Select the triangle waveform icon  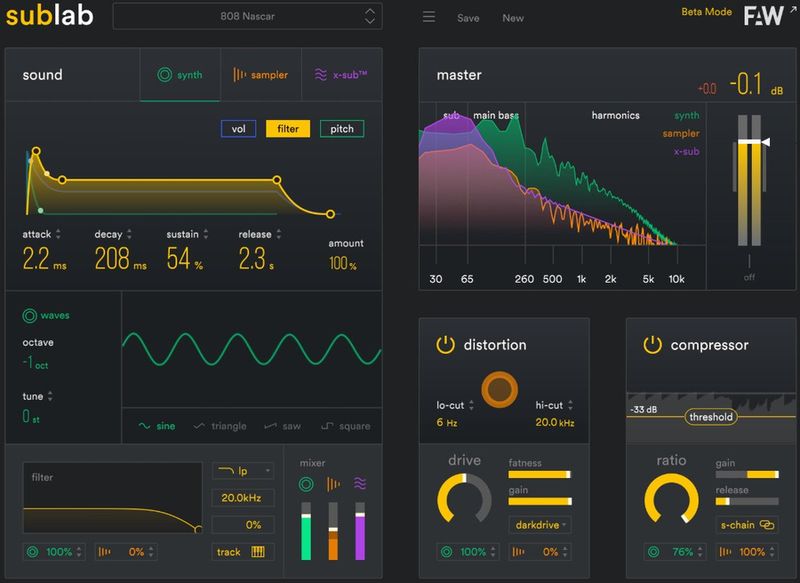[200, 426]
